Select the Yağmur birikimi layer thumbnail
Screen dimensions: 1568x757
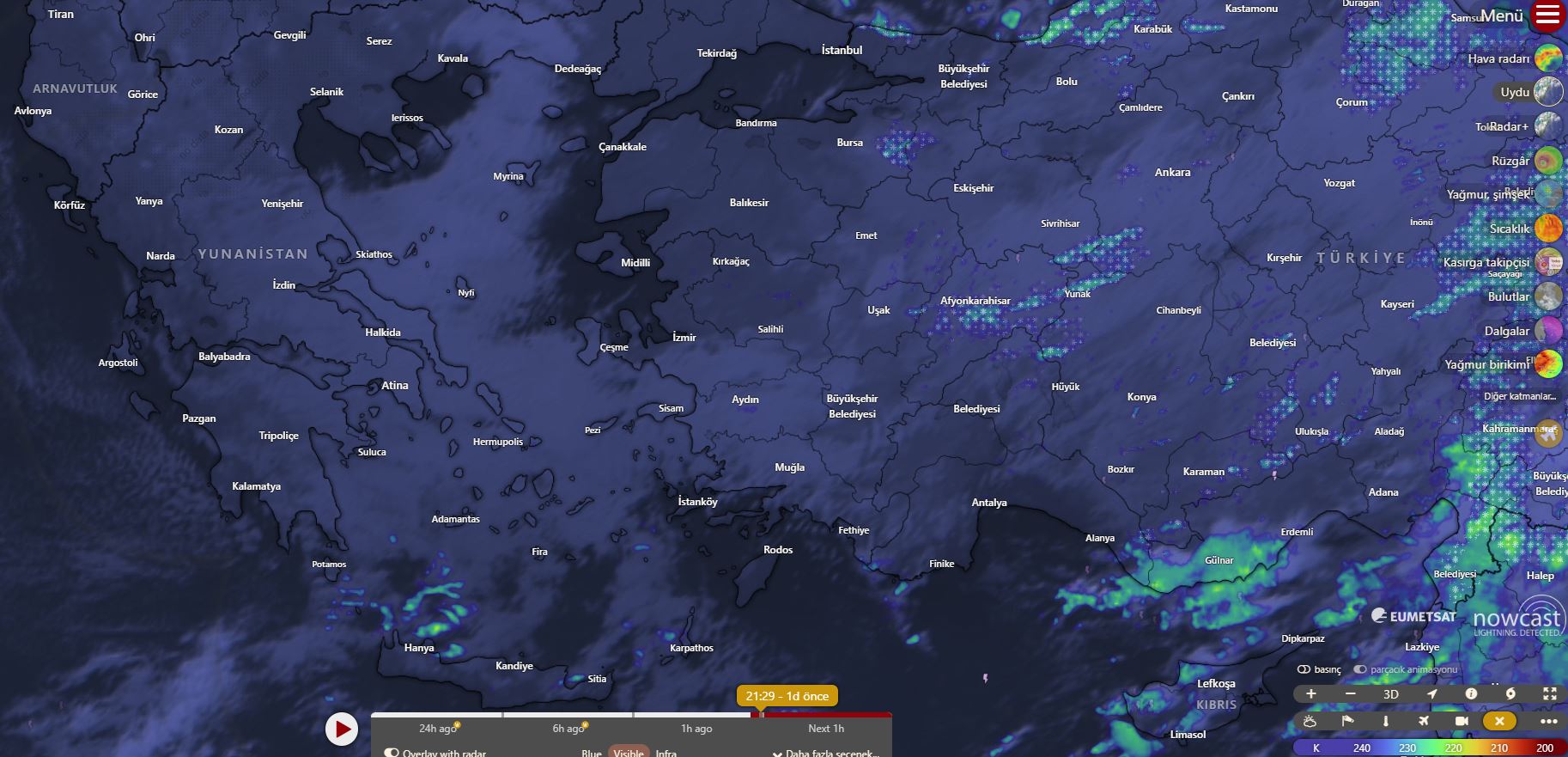(x=1548, y=364)
